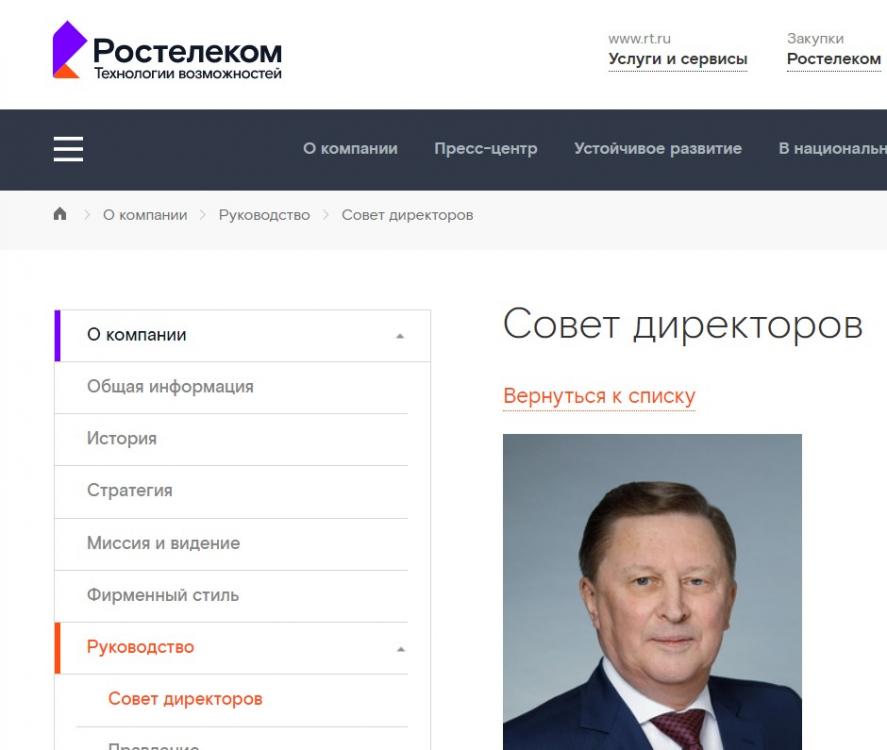Image resolution: width=887 pixels, height=750 pixels.
Task: Click the «Услуги и сервисы» link
Action: point(678,59)
